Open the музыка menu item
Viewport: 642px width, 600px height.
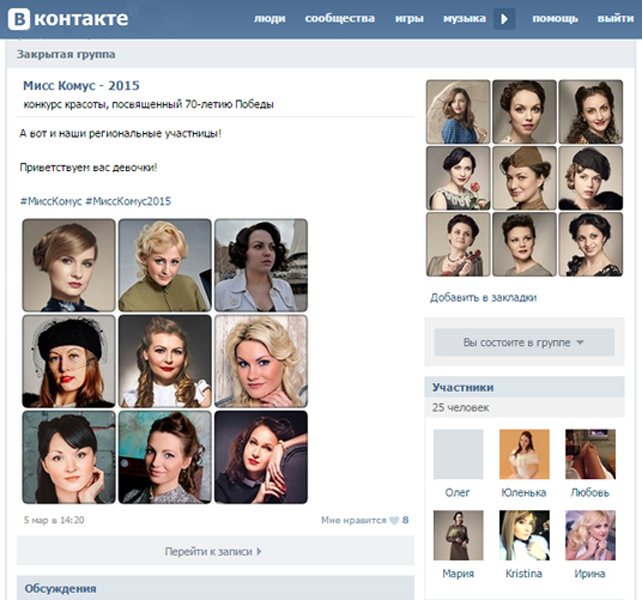465,18
